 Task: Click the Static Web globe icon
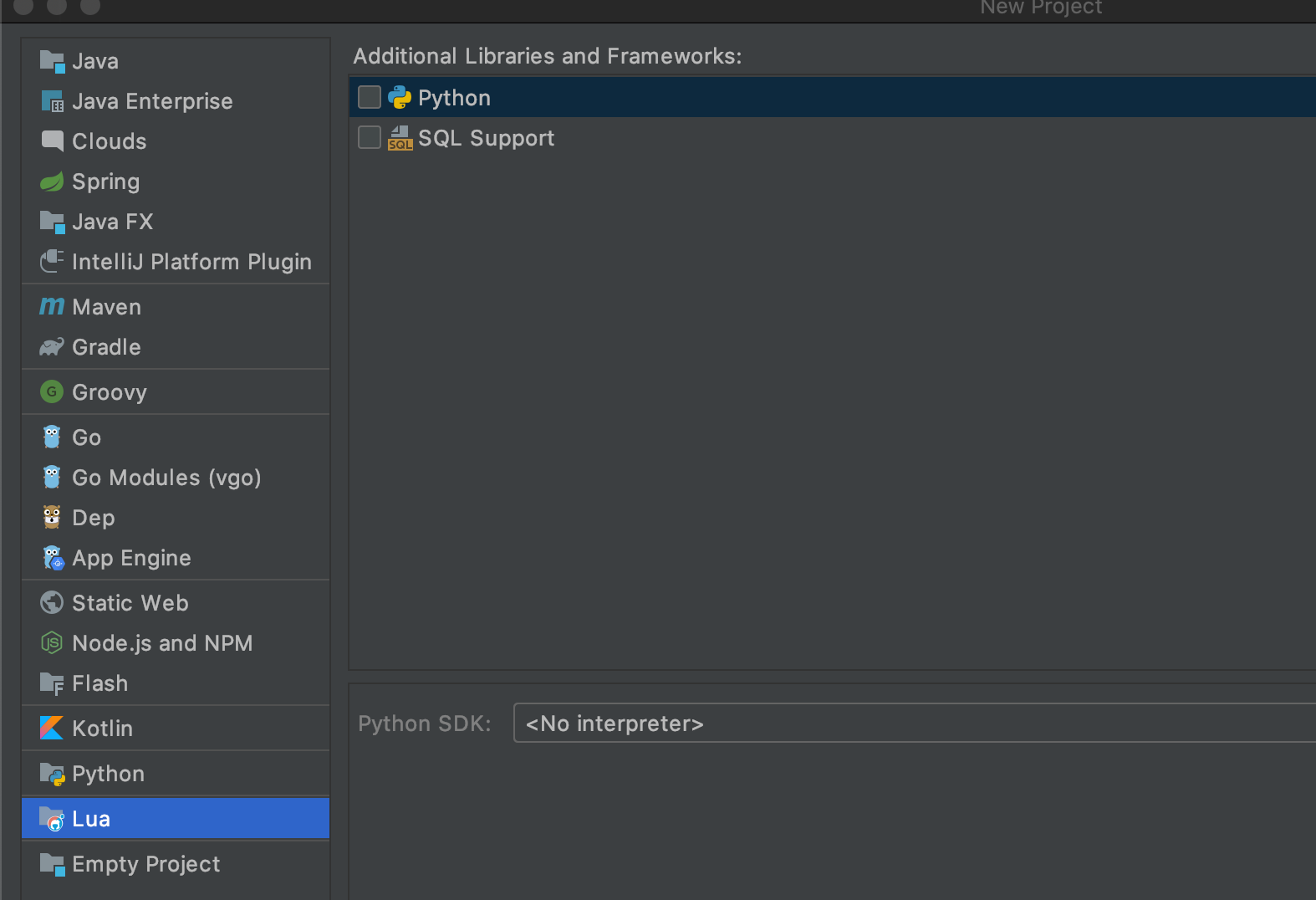pyautogui.click(x=52, y=602)
